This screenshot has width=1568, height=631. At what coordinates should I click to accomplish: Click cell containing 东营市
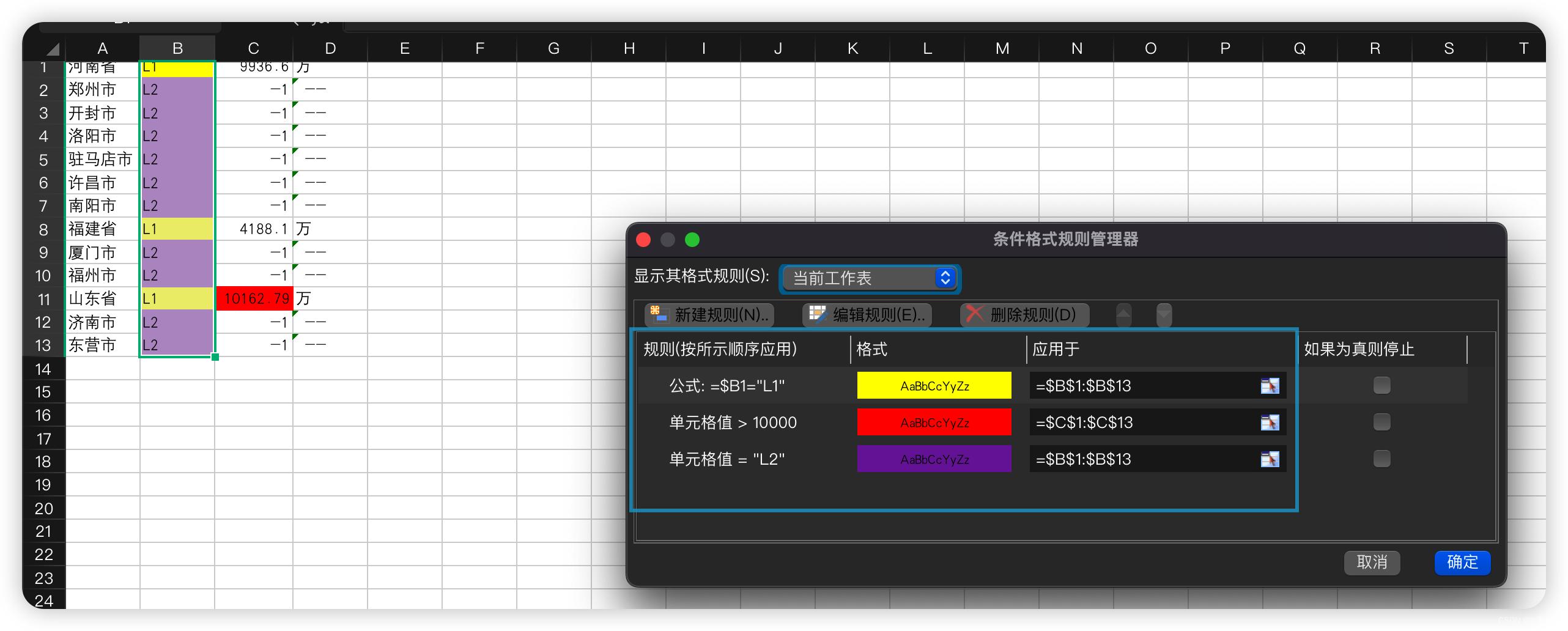pos(102,345)
